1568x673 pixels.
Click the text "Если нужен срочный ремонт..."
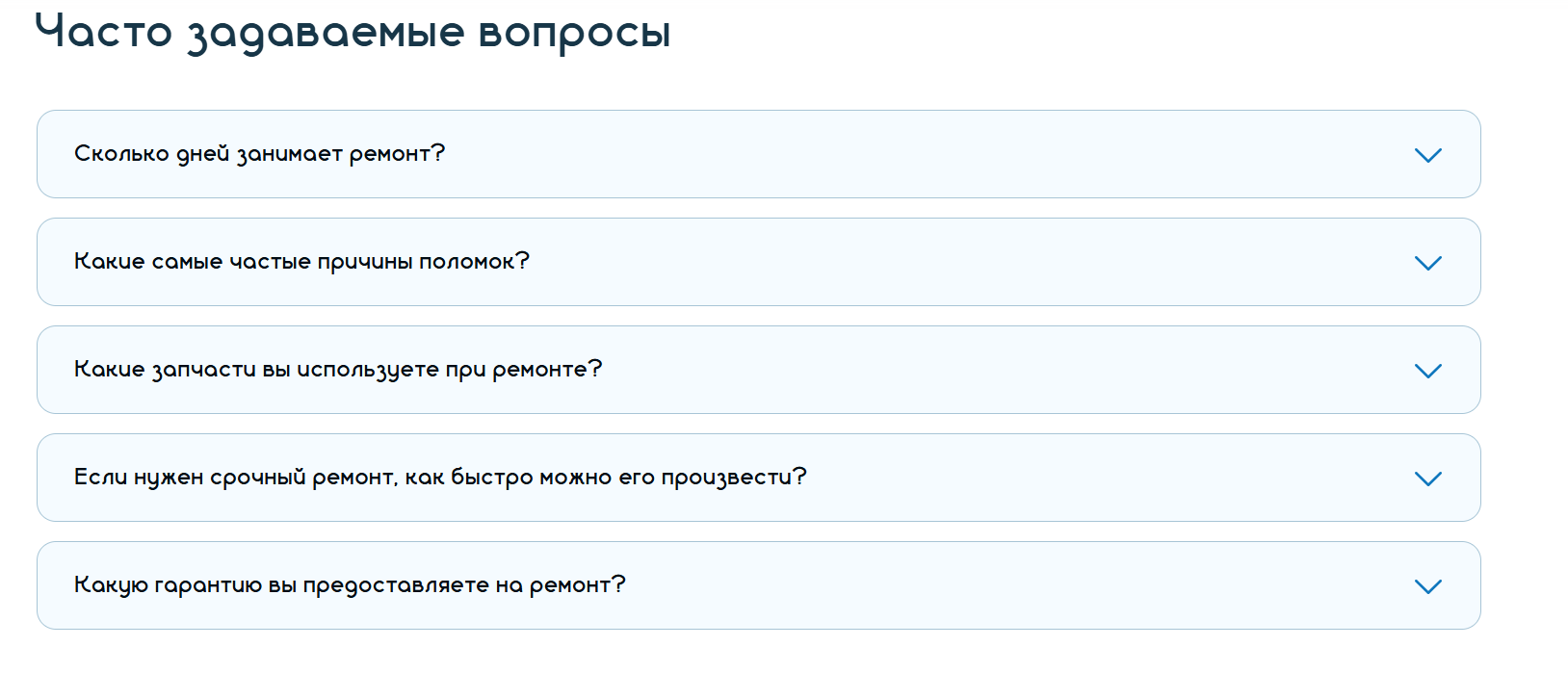click(x=440, y=478)
